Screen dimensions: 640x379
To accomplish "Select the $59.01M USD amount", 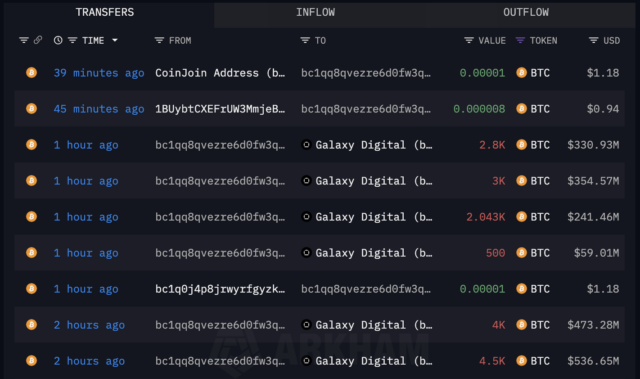I will coord(596,253).
